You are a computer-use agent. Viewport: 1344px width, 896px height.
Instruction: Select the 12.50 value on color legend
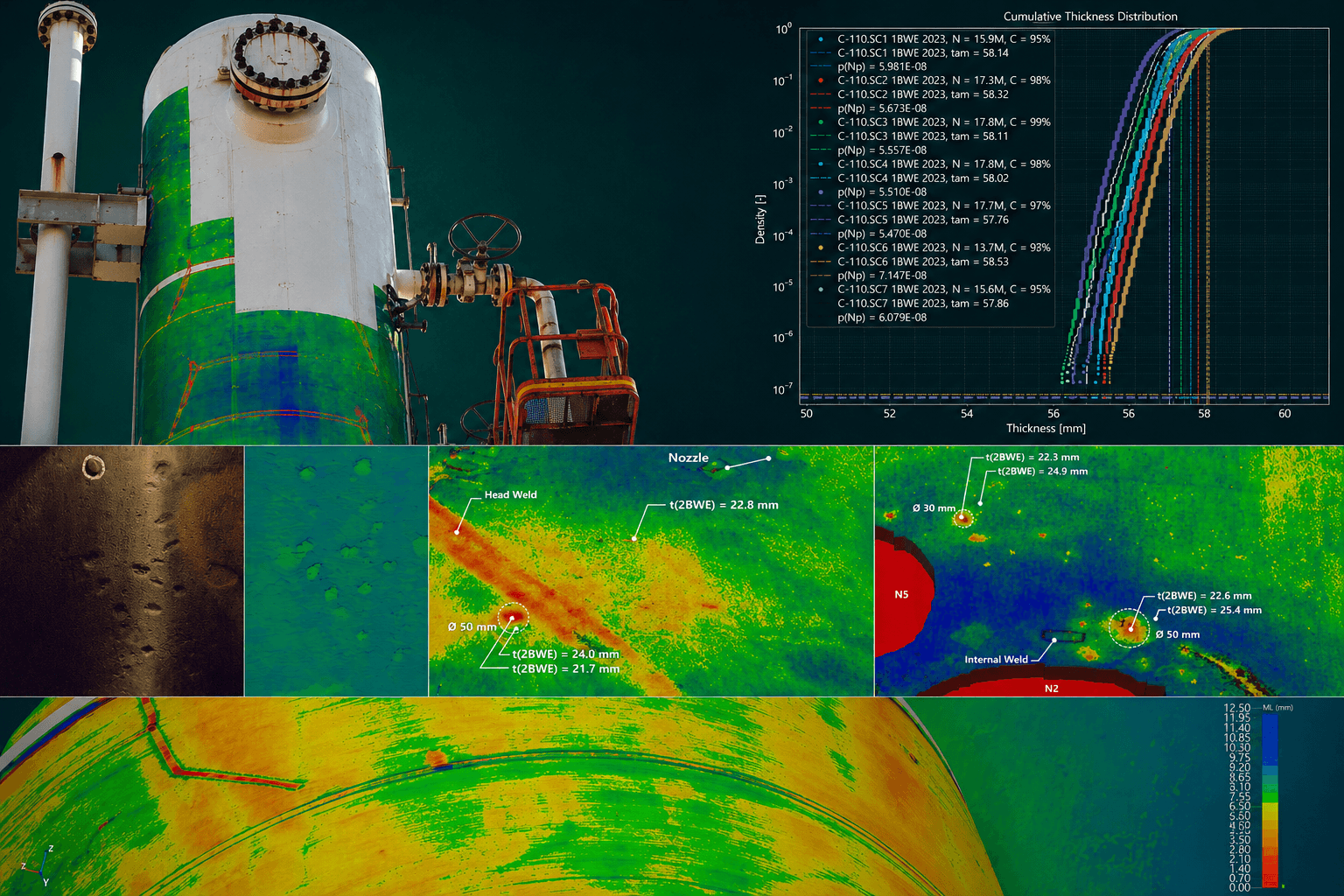coord(1237,708)
